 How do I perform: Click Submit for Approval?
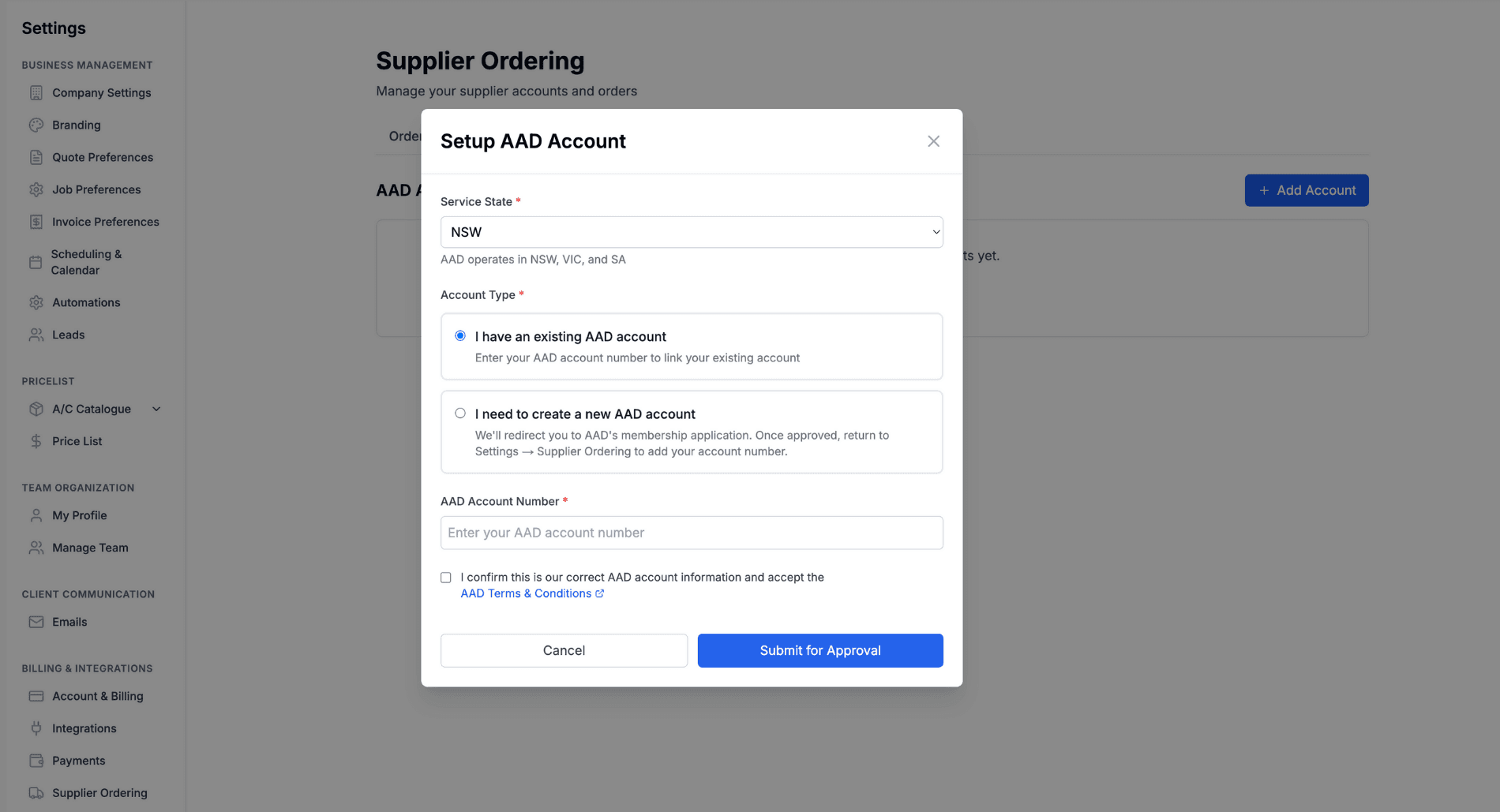pyautogui.click(x=819, y=650)
